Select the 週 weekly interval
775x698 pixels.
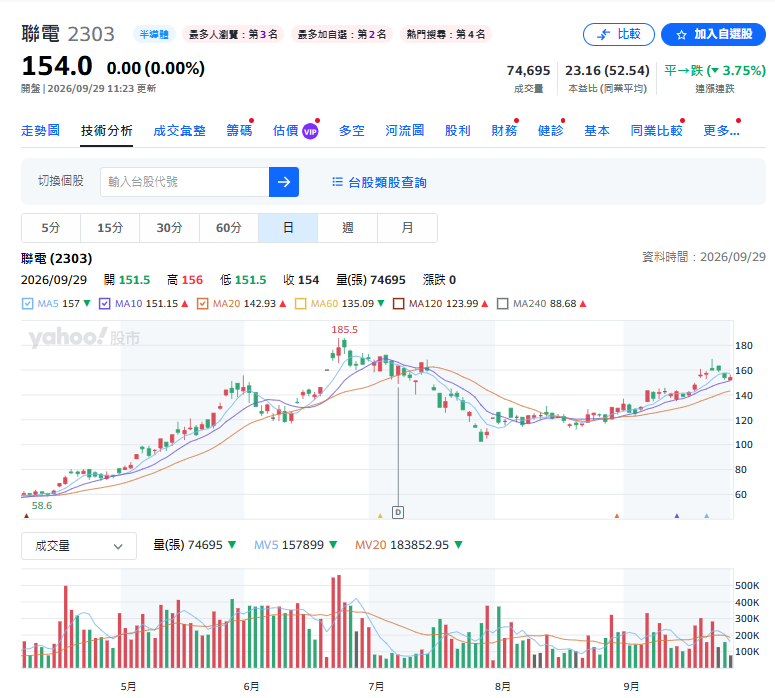pyautogui.click(x=348, y=228)
